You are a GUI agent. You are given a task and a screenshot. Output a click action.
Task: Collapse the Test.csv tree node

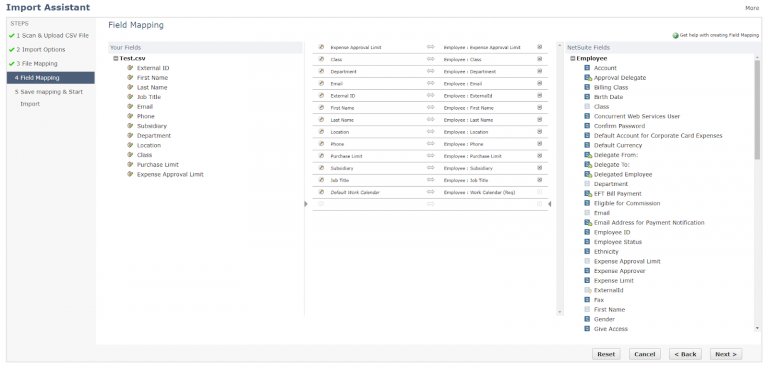coord(116,58)
